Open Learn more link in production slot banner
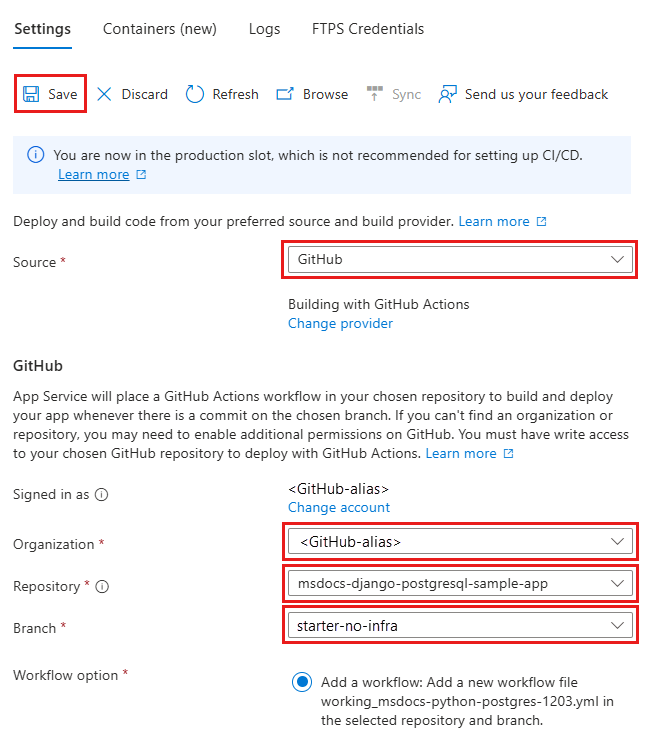Image resolution: width=654 pixels, height=743 pixels. pos(93,174)
